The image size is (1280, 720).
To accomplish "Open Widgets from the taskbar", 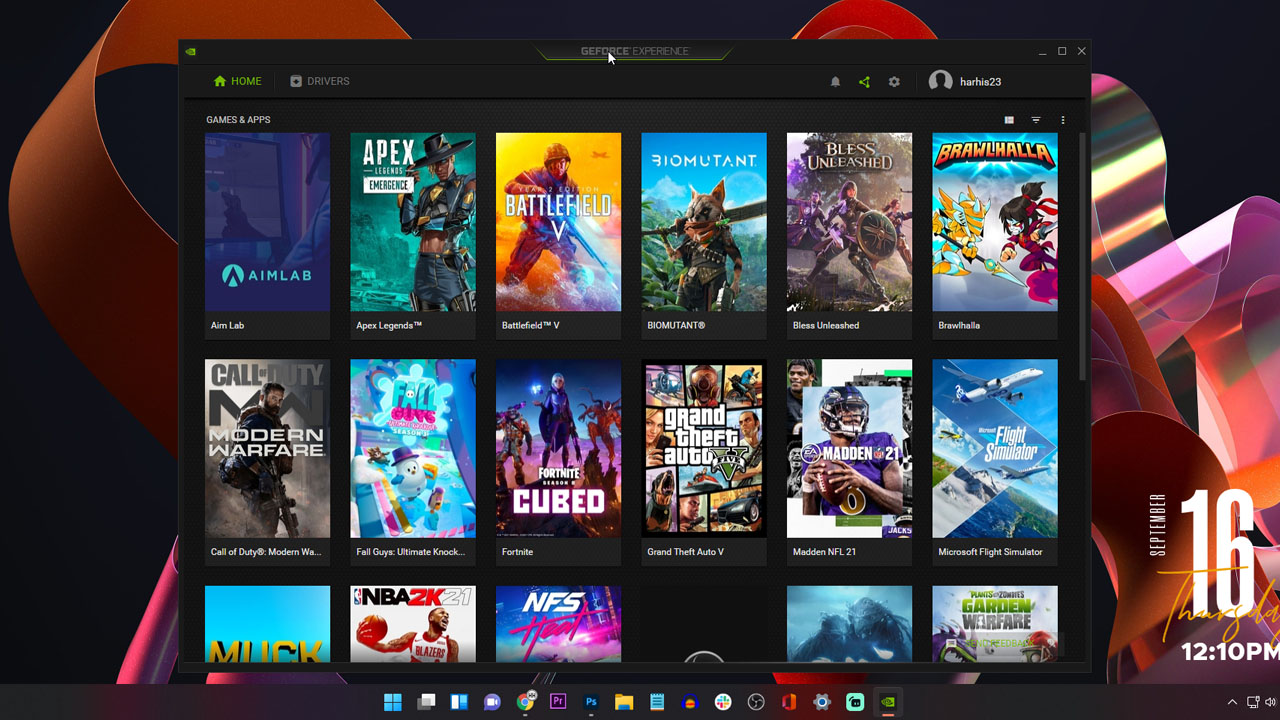I will pos(459,702).
